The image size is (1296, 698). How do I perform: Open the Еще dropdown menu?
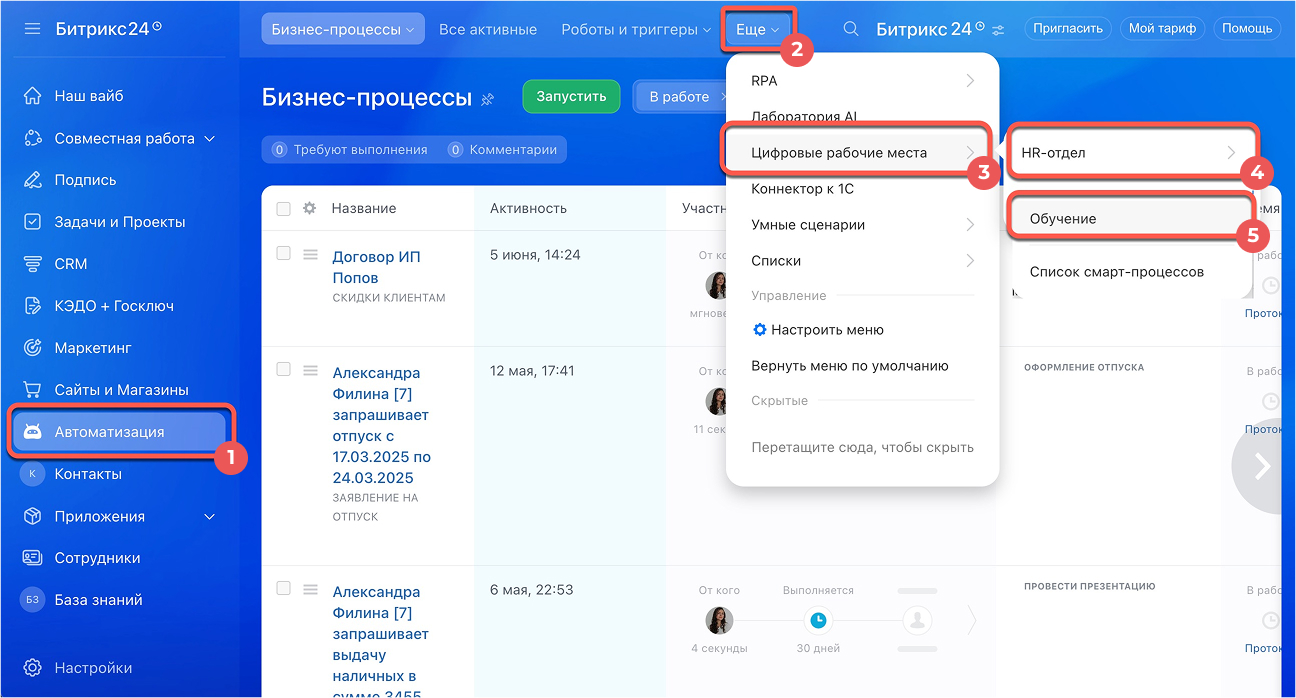click(757, 29)
